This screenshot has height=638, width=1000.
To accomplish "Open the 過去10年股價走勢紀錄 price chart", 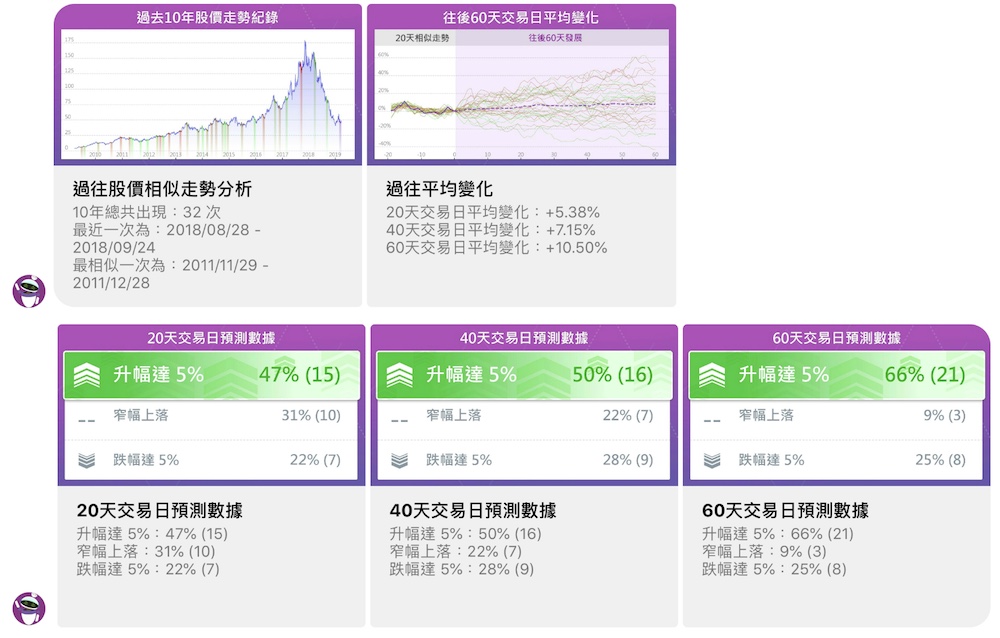I will [x=208, y=94].
